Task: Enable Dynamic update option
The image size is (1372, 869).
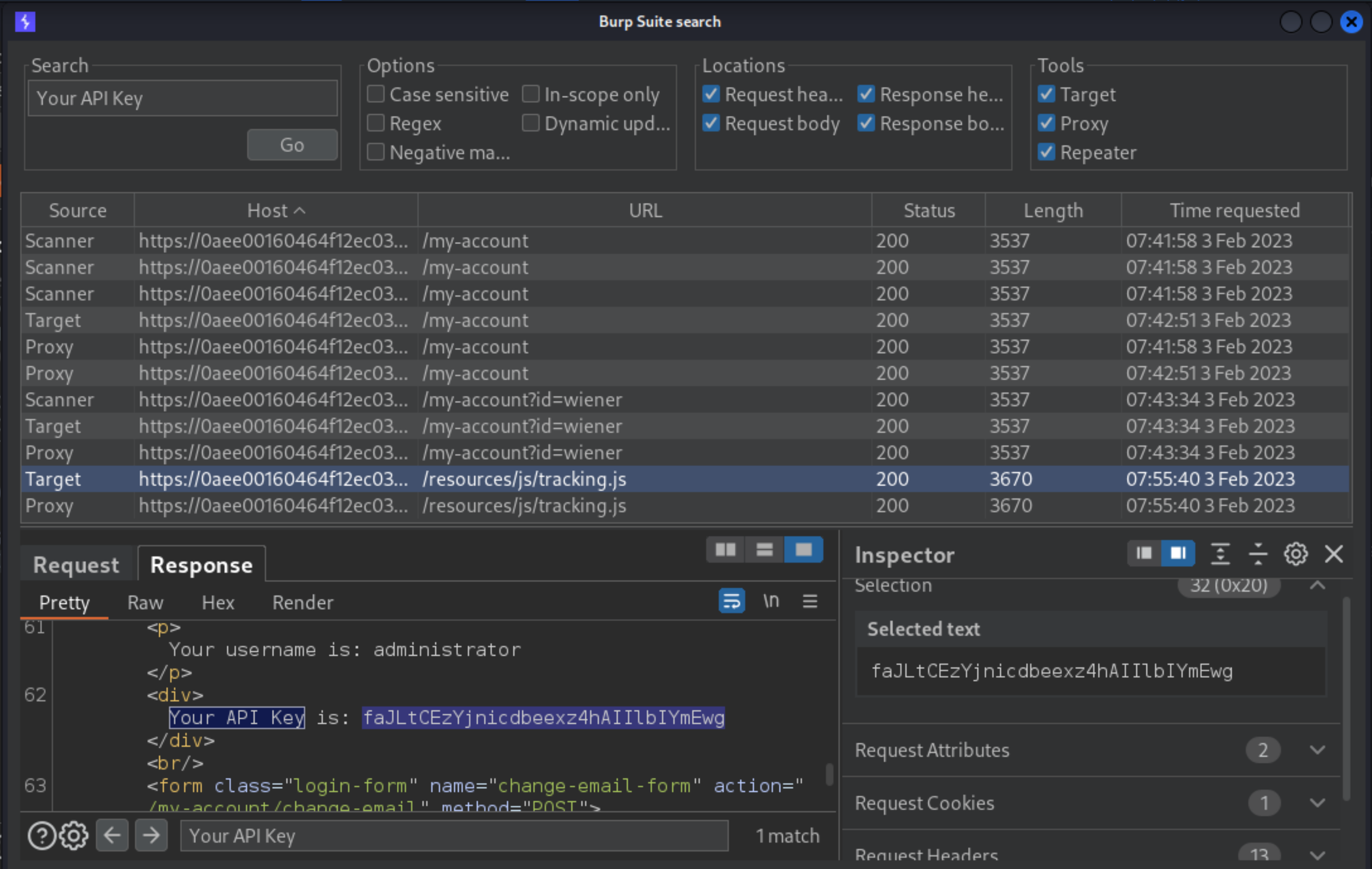Action: [x=531, y=123]
